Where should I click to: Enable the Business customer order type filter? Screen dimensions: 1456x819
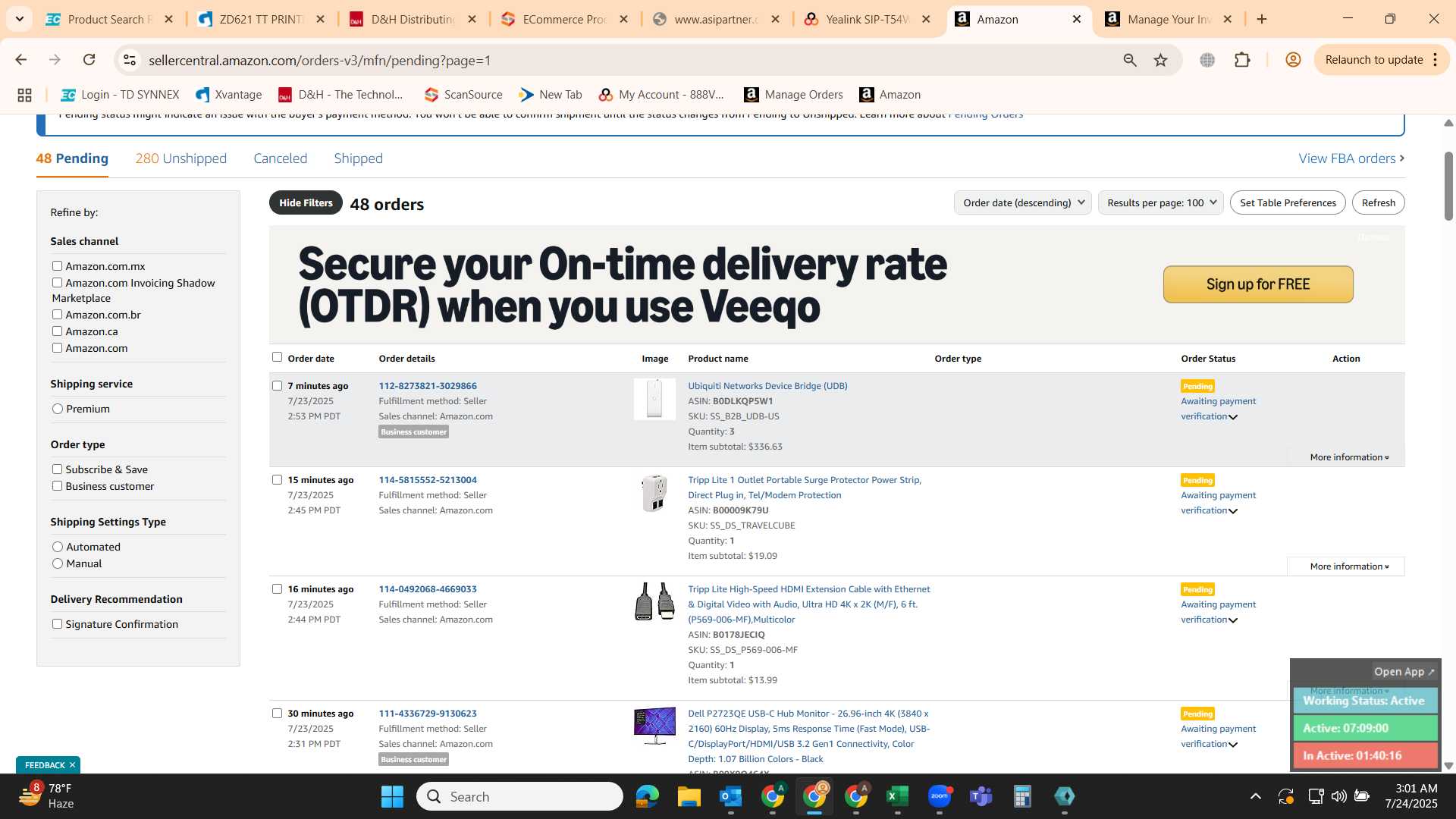point(57,485)
